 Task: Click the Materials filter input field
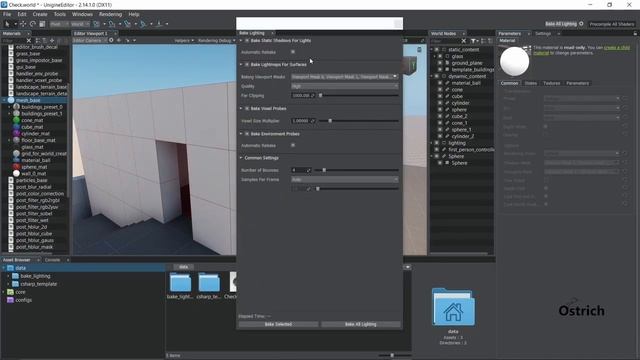pos(13,41)
